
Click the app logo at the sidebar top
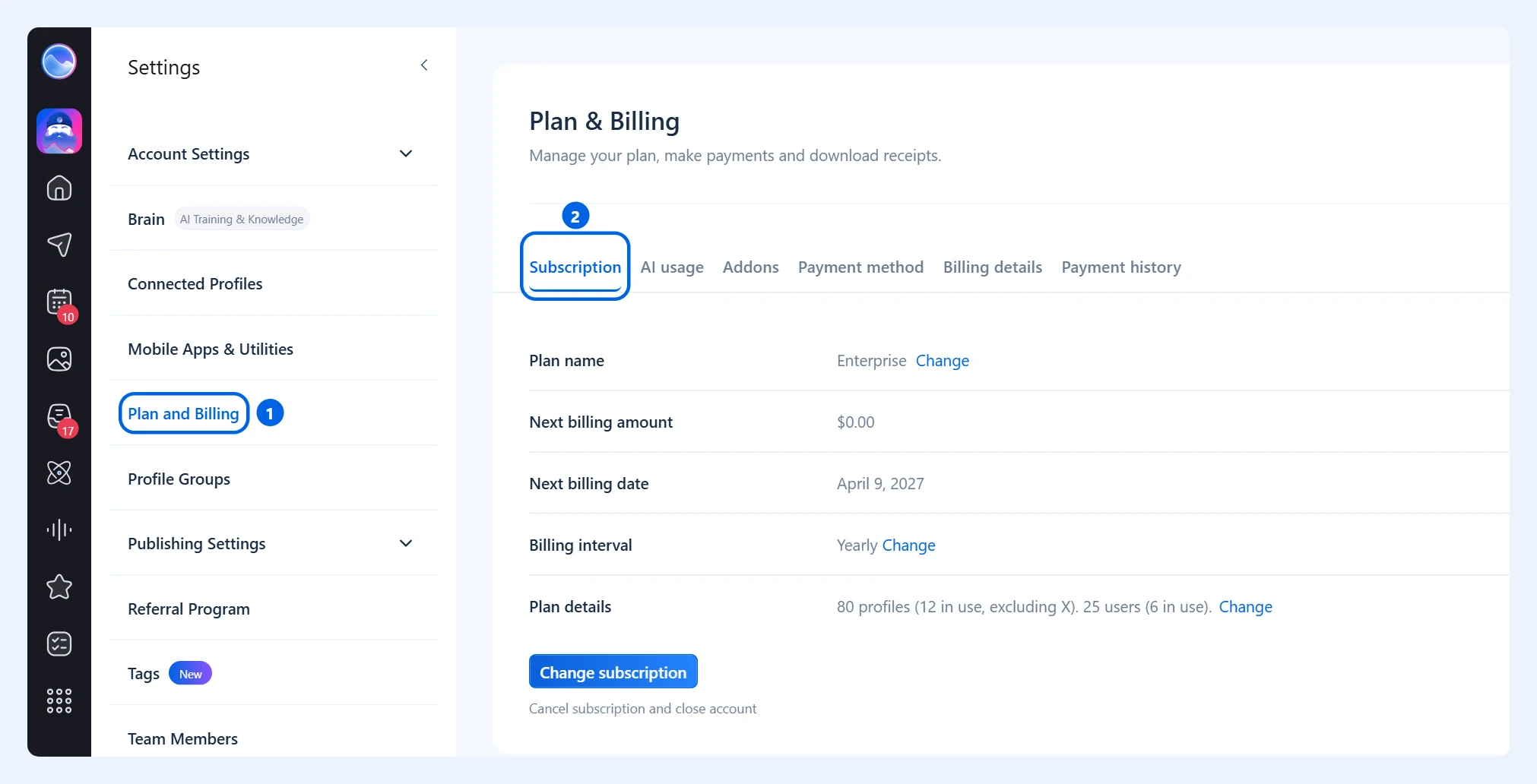pyautogui.click(x=59, y=62)
